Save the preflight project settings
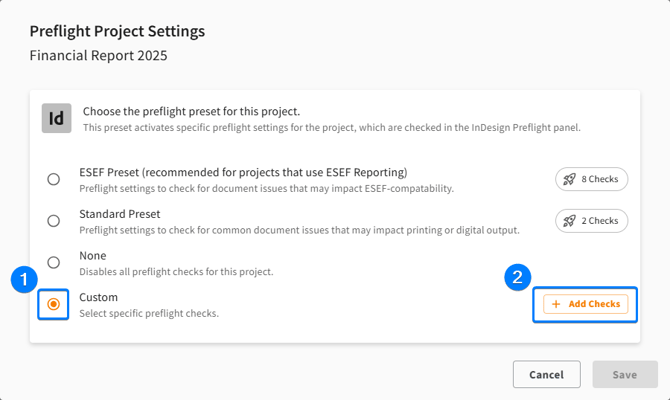The width and height of the screenshot is (670, 400). [625, 374]
